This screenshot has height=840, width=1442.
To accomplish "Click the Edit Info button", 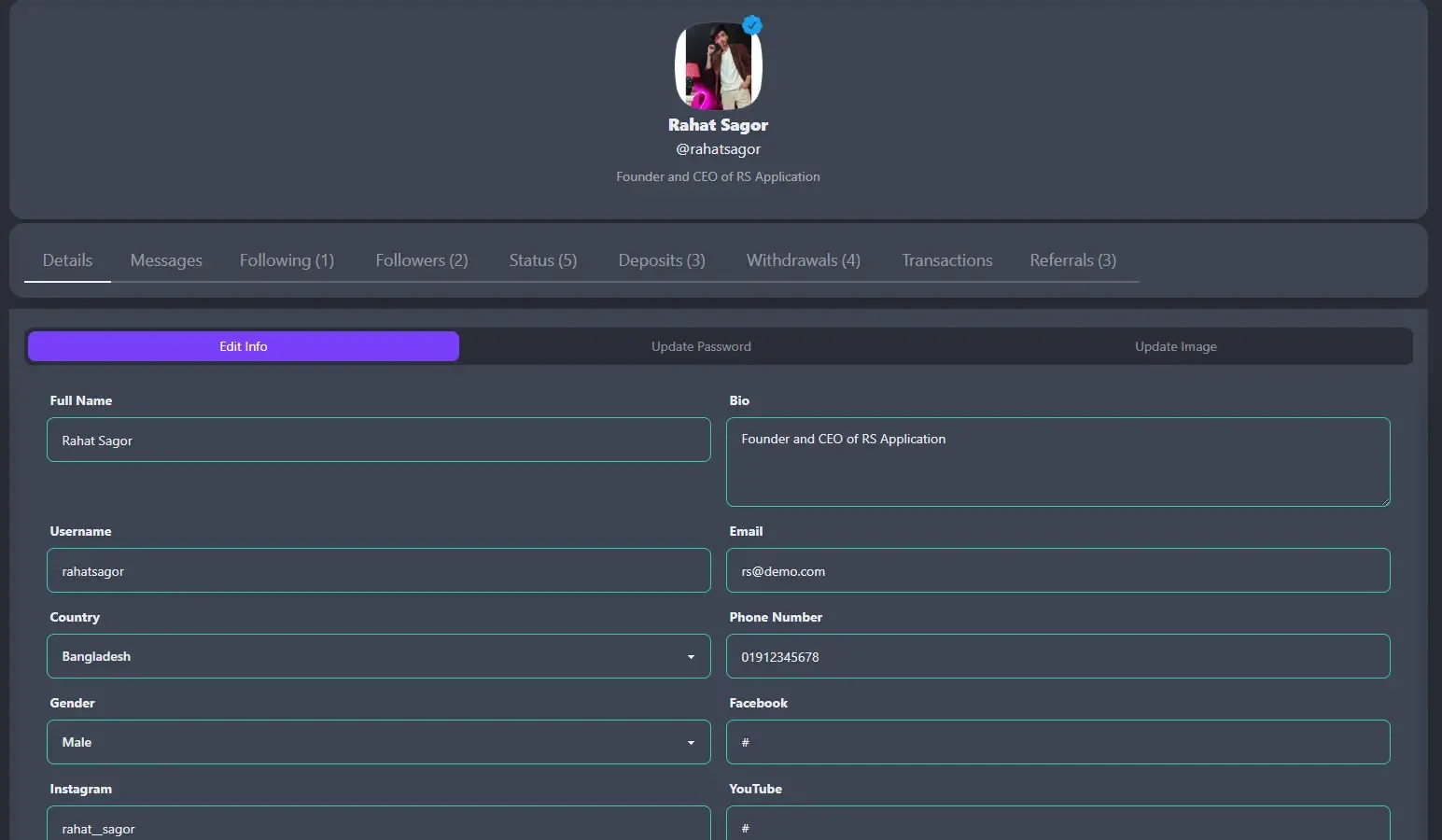I will point(243,346).
